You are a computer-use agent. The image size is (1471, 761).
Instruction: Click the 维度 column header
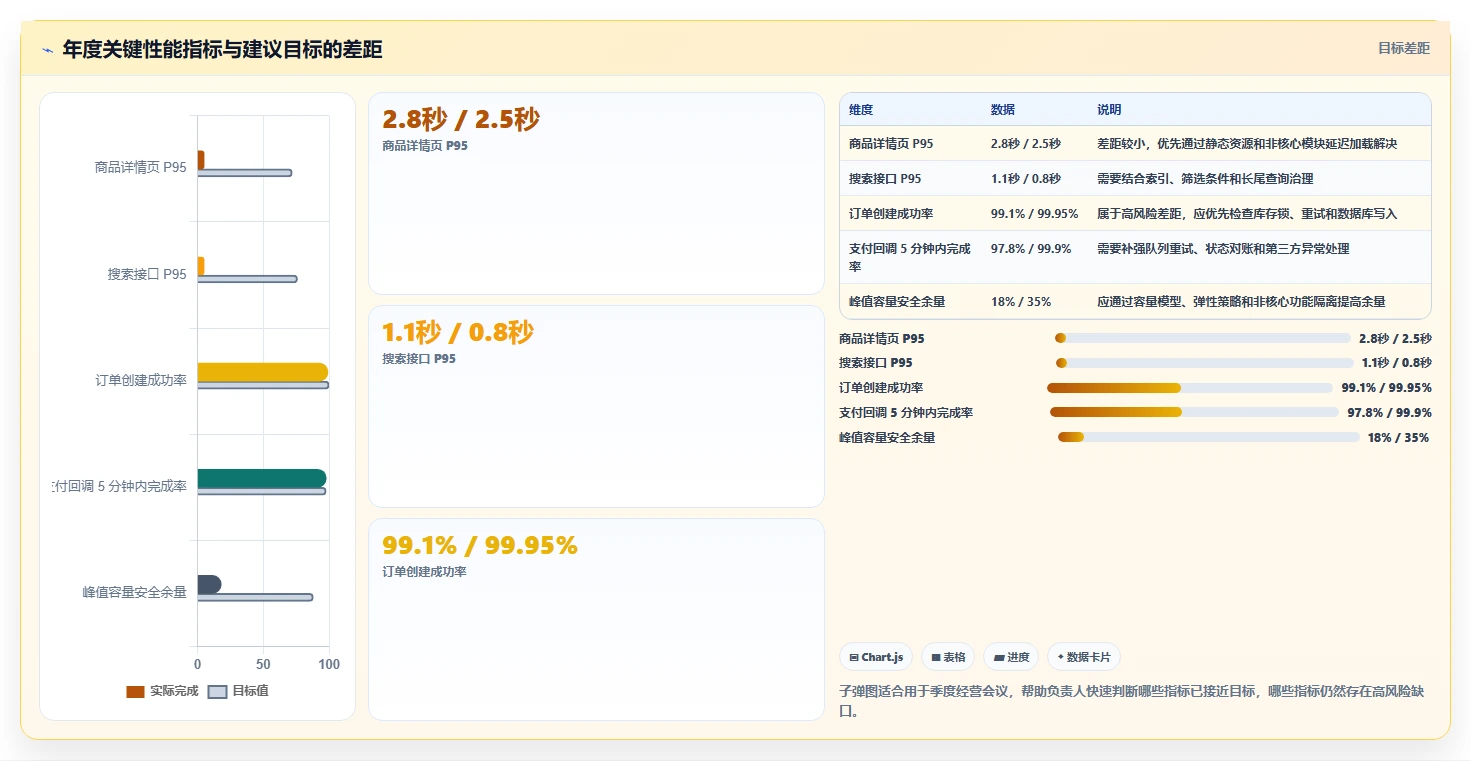pos(861,110)
